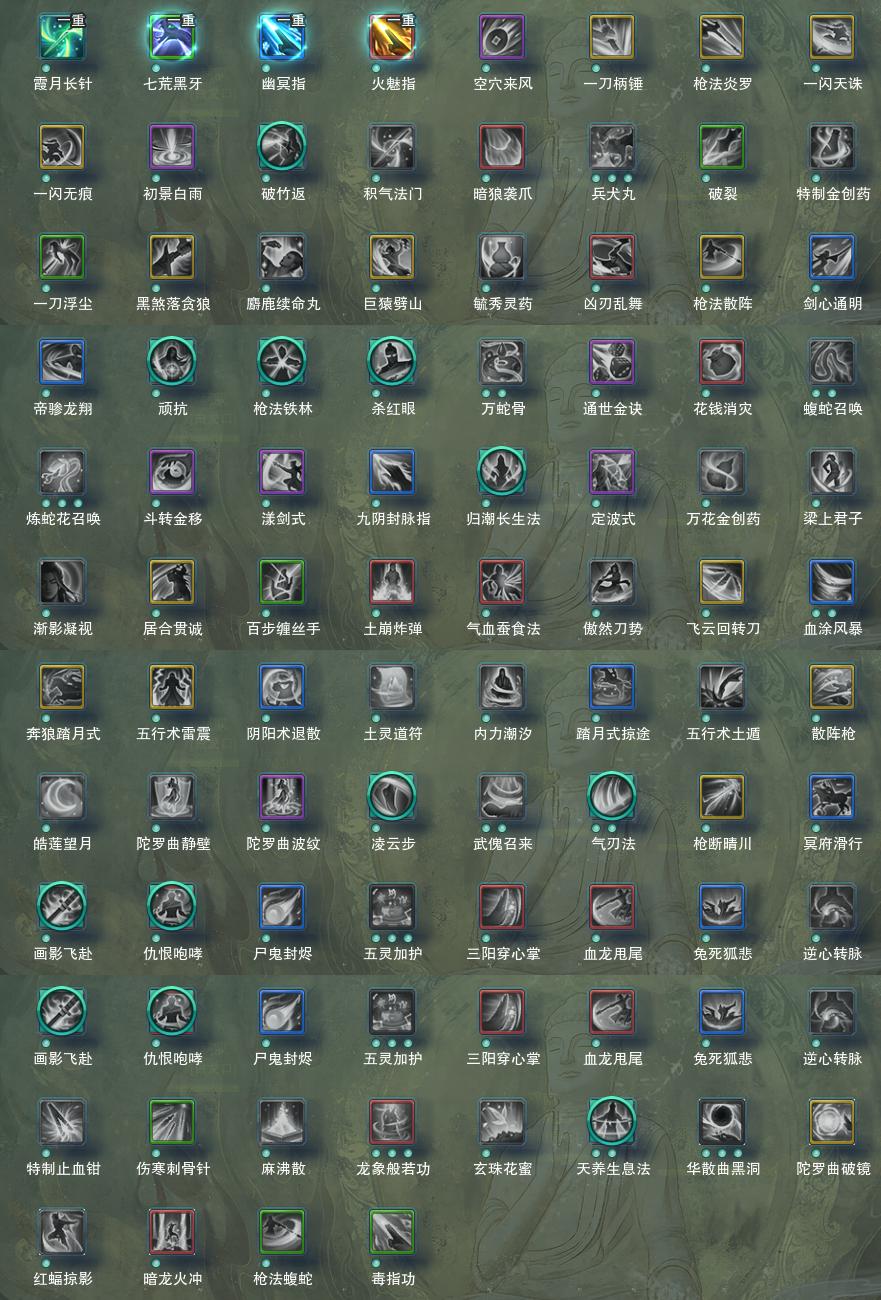Select the 一刀浮尘 skill icon
This screenshot has width=881, height=1300.
62,257
